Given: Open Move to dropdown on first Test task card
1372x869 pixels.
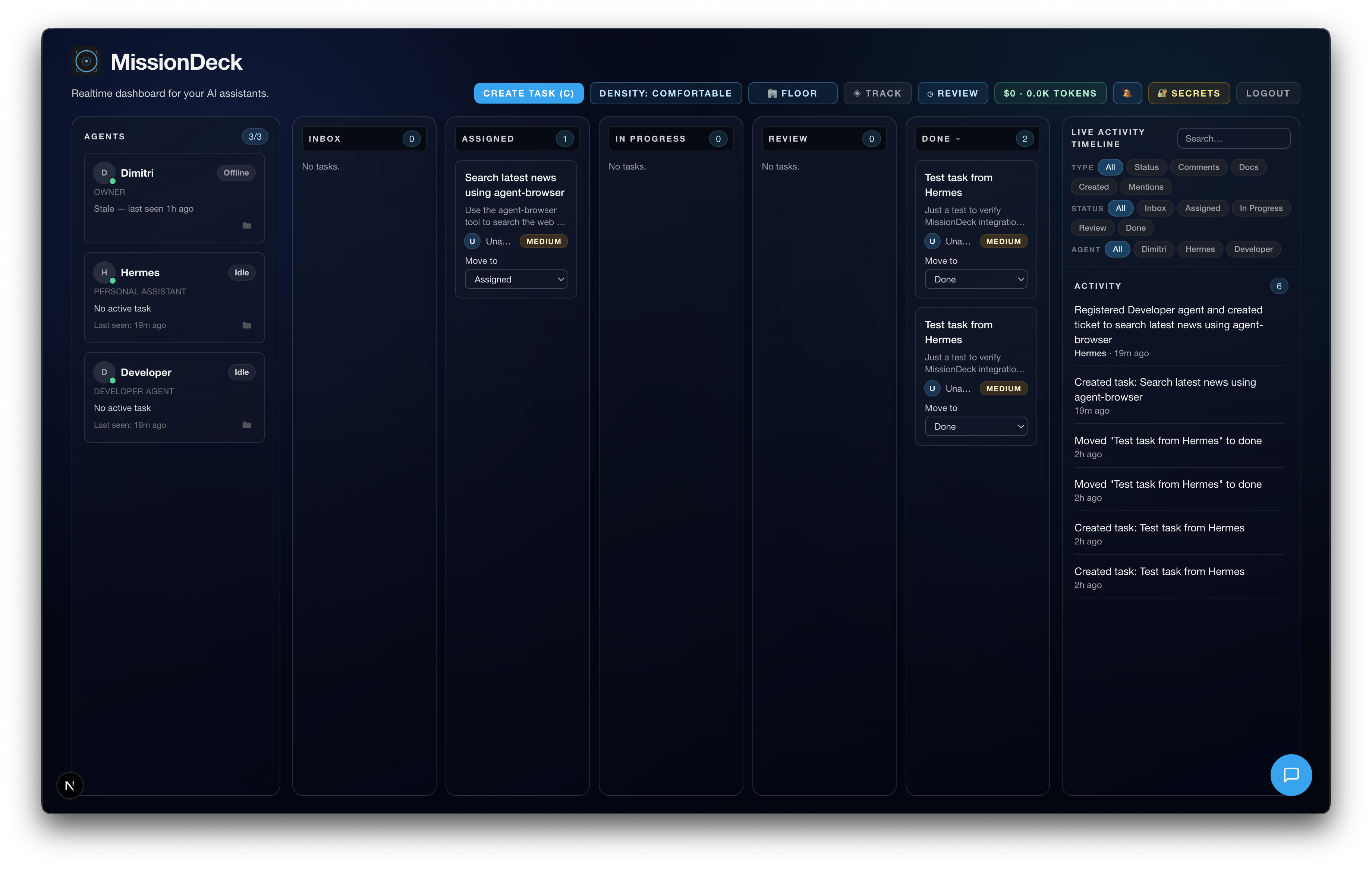Looking at the screenshot, I should coord(975,279).
